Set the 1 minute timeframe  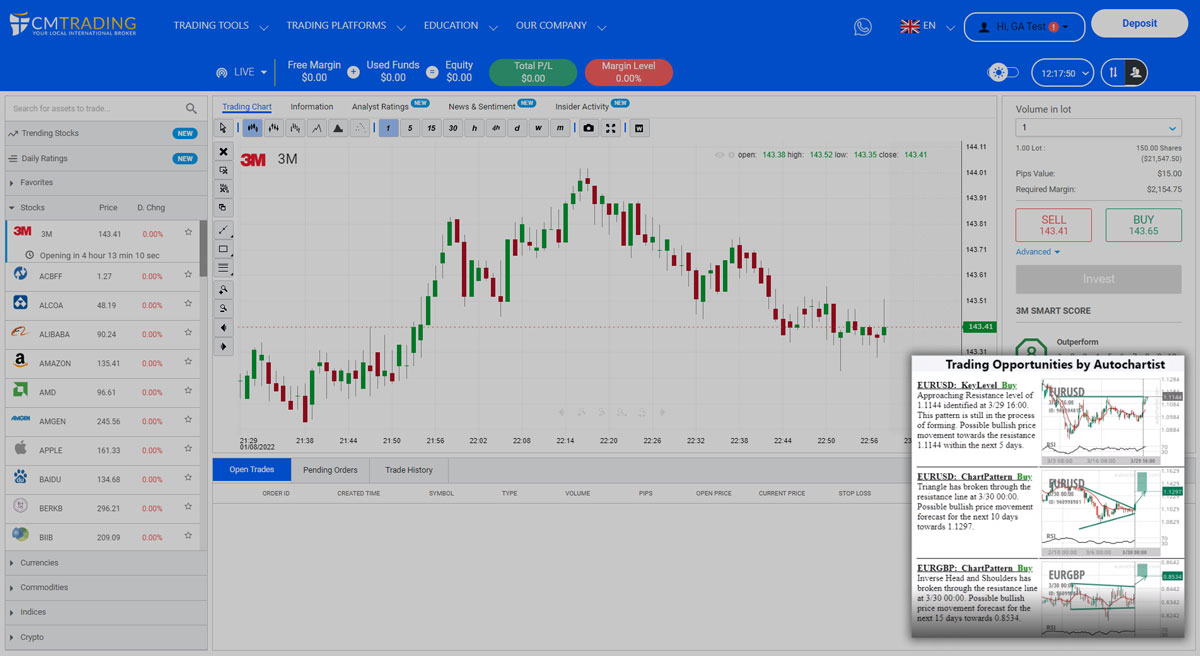[x=388, y=128]
